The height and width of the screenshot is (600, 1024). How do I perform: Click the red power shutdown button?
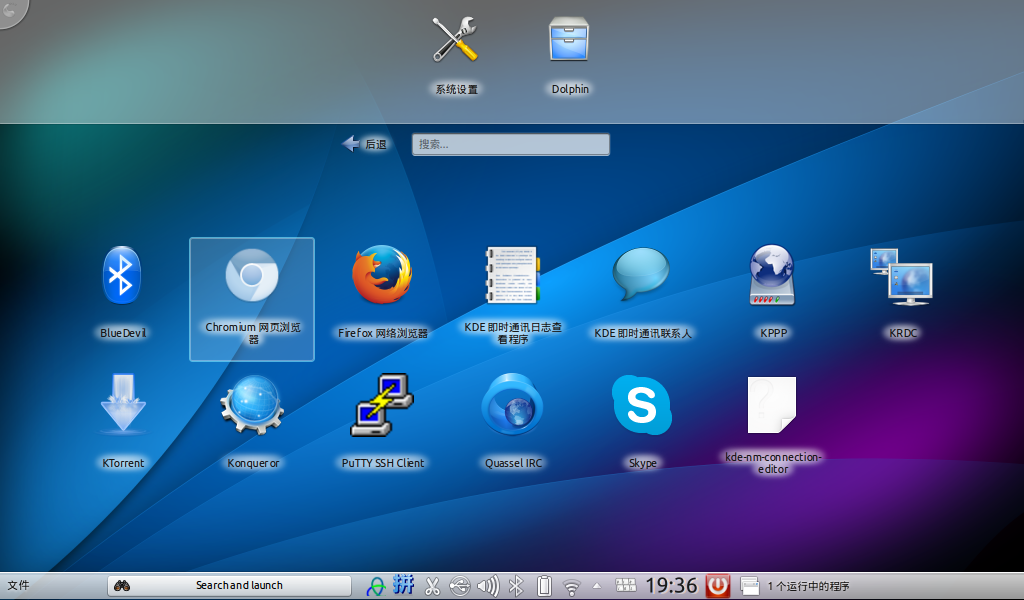[x=718, y=585]
